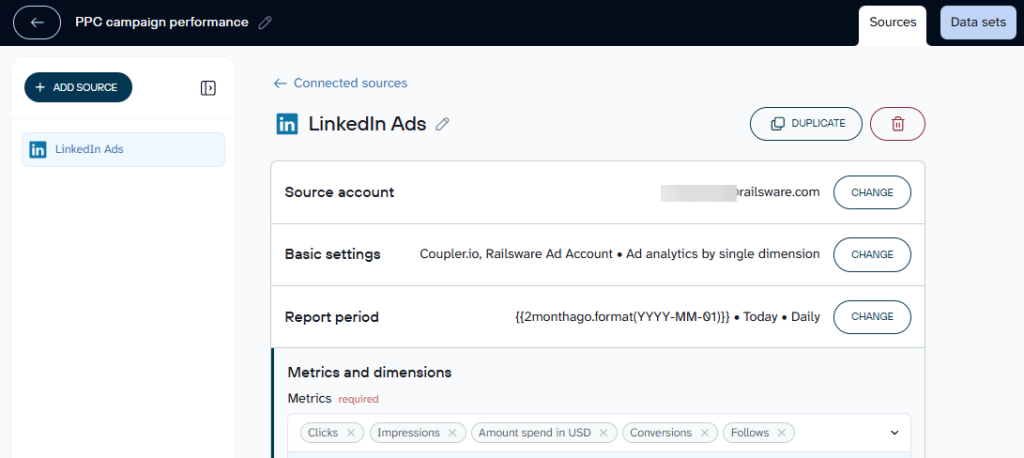Click the Basic settings label
This screenshot has width=1024, height=458.
click(332, 254)
